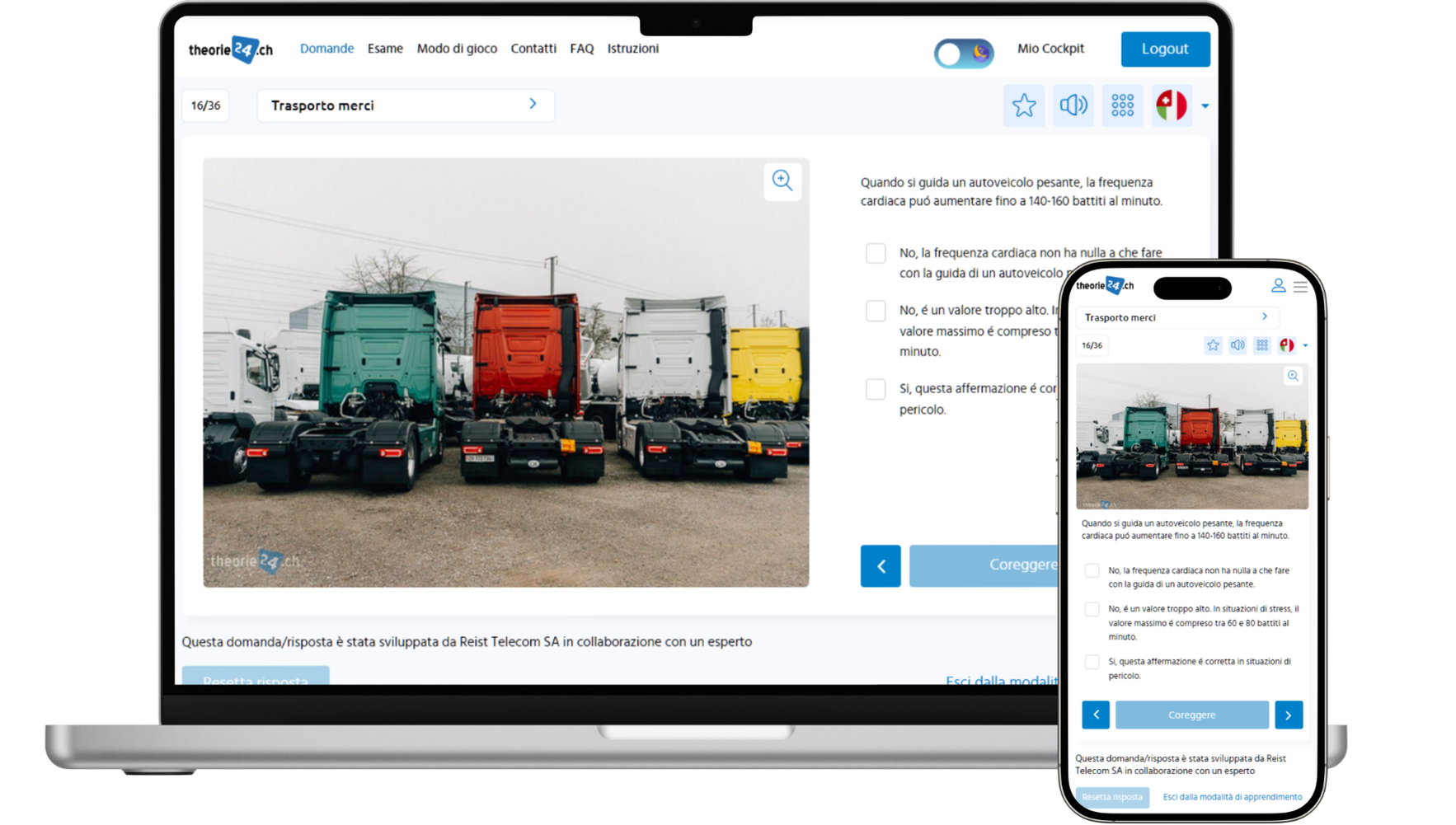The width and height of the screenshot is (1456, 825).
Task: Zoom the truck image with laptop magnifier icon
Action: [x=782, y=180]
